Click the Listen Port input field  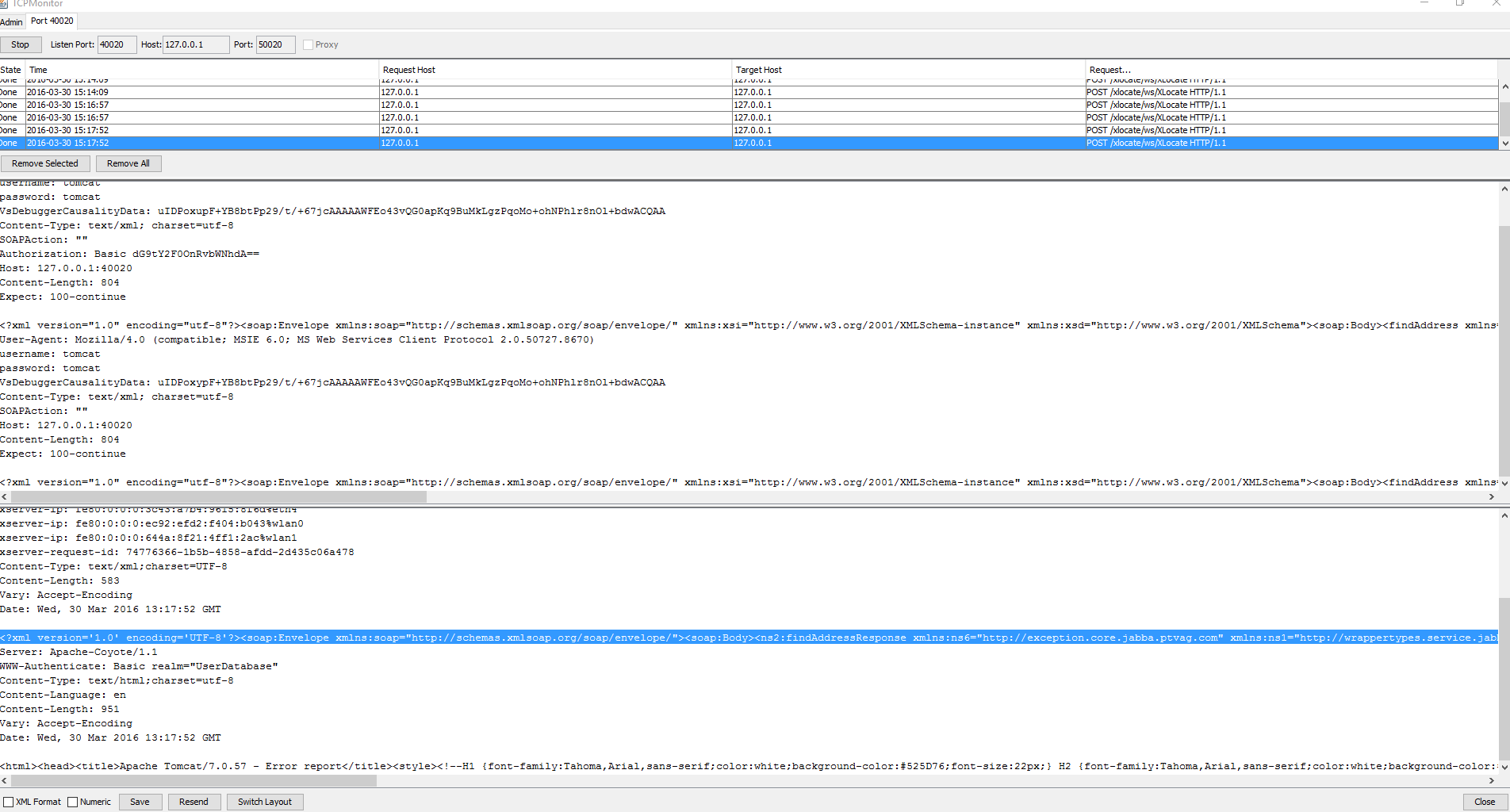117,44
